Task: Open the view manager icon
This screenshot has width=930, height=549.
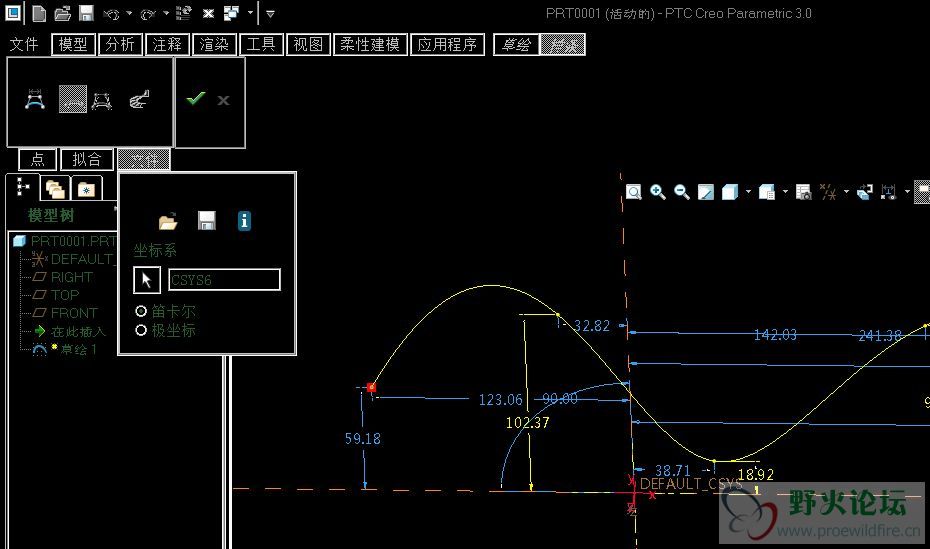Action: pos(804,191)
